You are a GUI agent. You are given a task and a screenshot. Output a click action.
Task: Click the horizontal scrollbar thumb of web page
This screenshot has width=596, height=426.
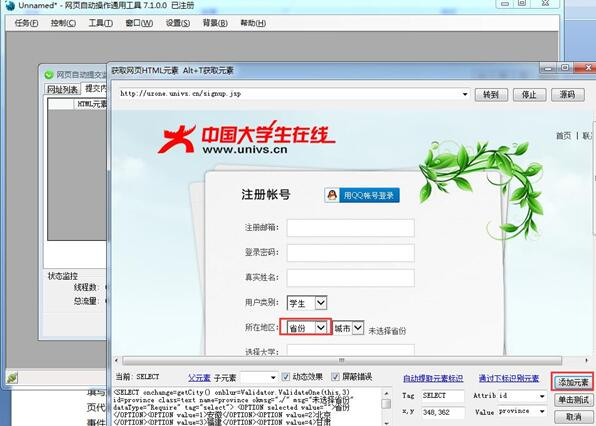(x=342, y=360)
